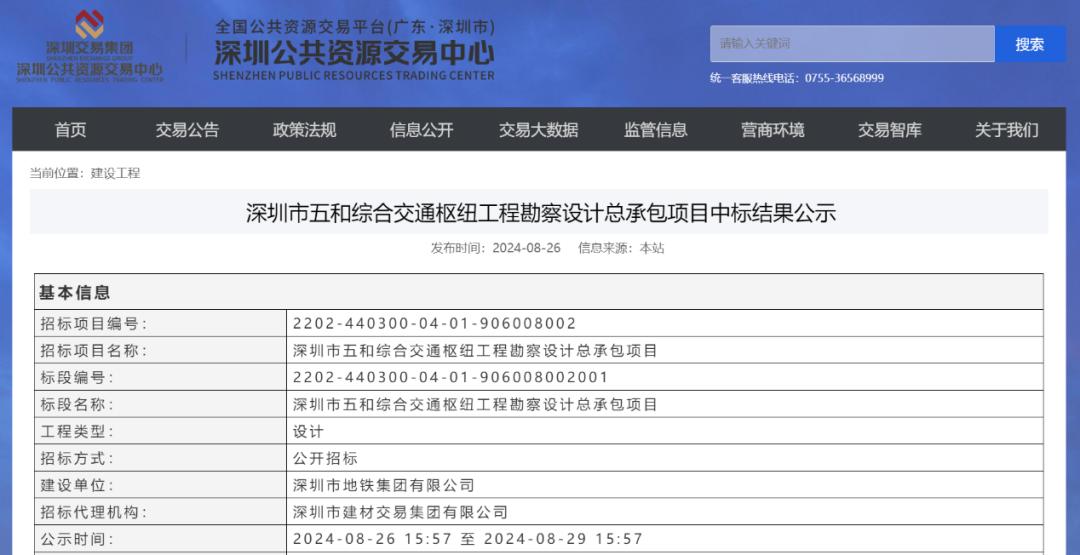Click the 招标项目名称 value cell
This screenshot has width=1080, height=555.
[x=665, y=350]
